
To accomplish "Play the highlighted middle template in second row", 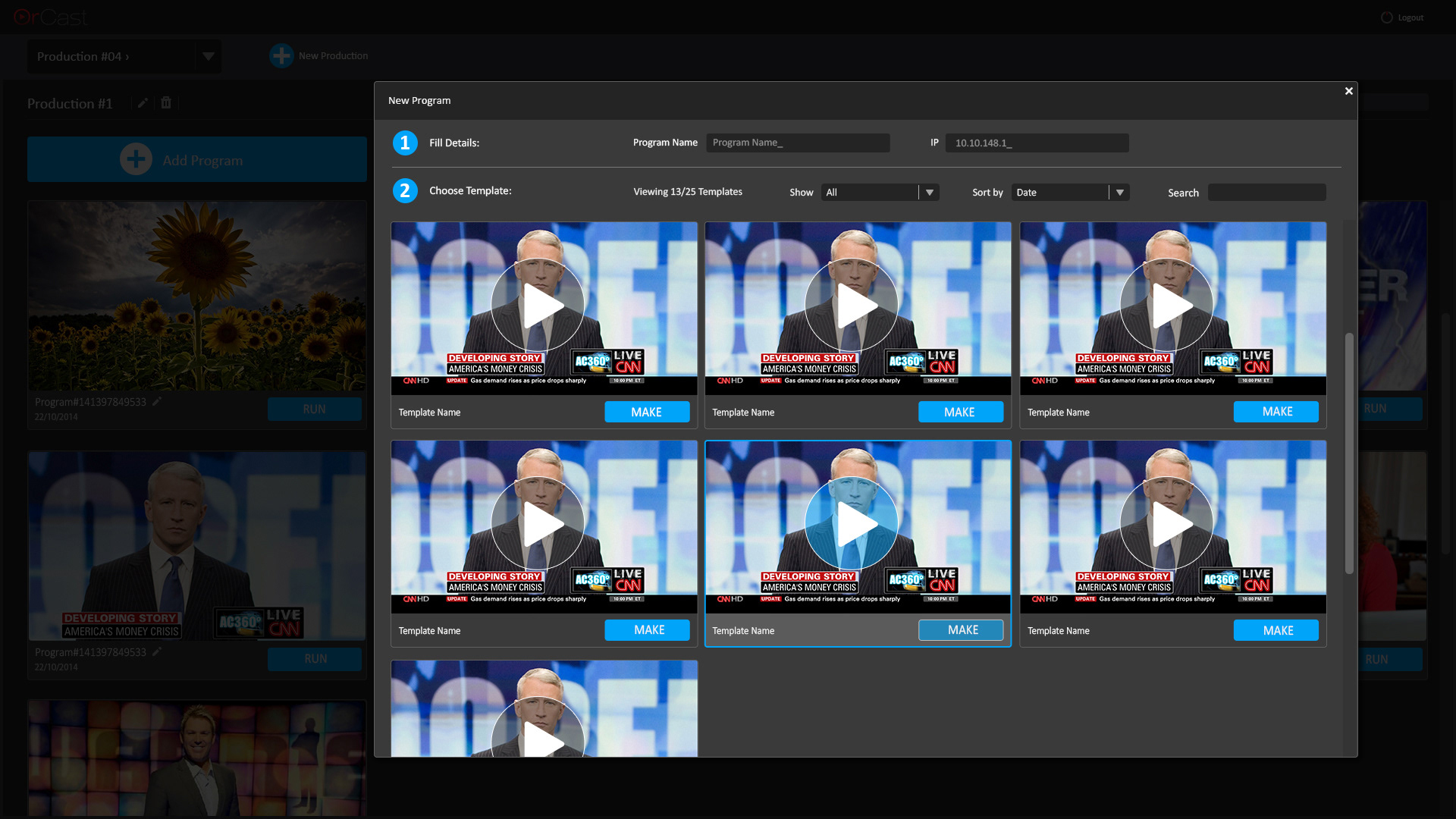I will point(852,524).
